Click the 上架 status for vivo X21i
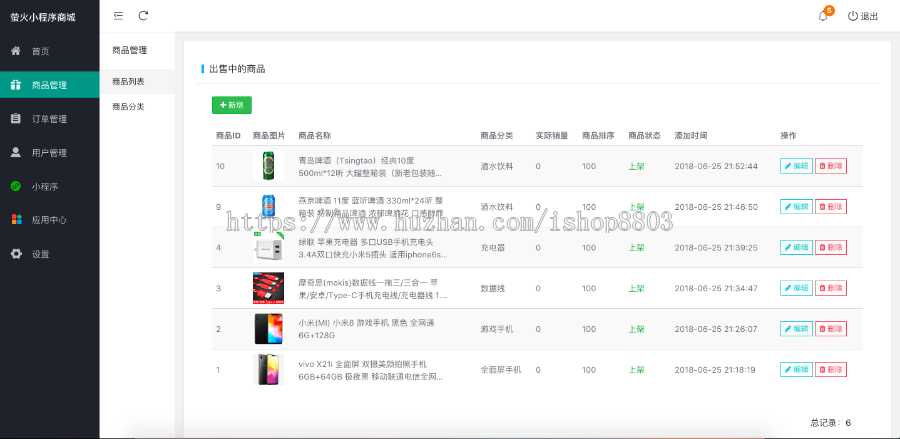 click(x=637, y=370)
